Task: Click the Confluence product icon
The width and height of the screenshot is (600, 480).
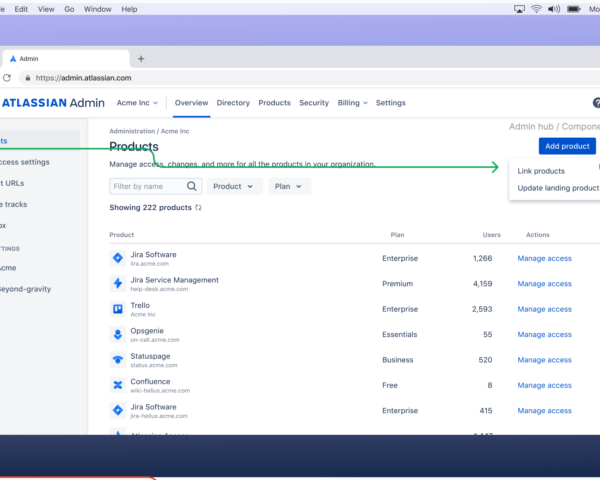Action: [117, 385]
